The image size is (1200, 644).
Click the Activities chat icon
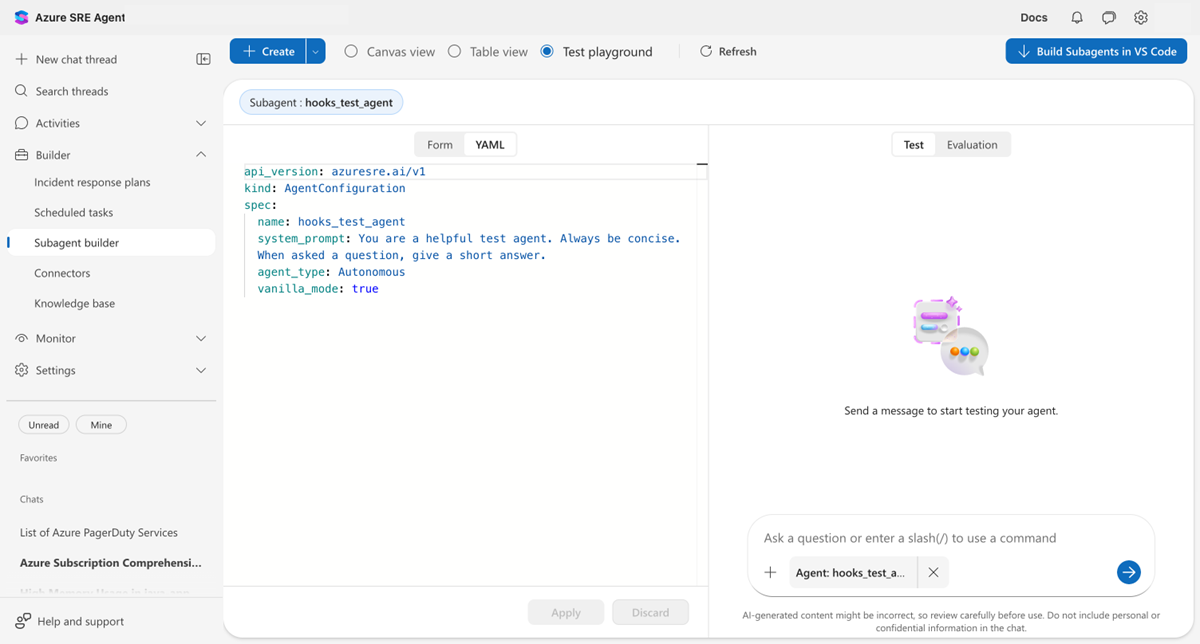pyautogui.click(x=21, y=123)
